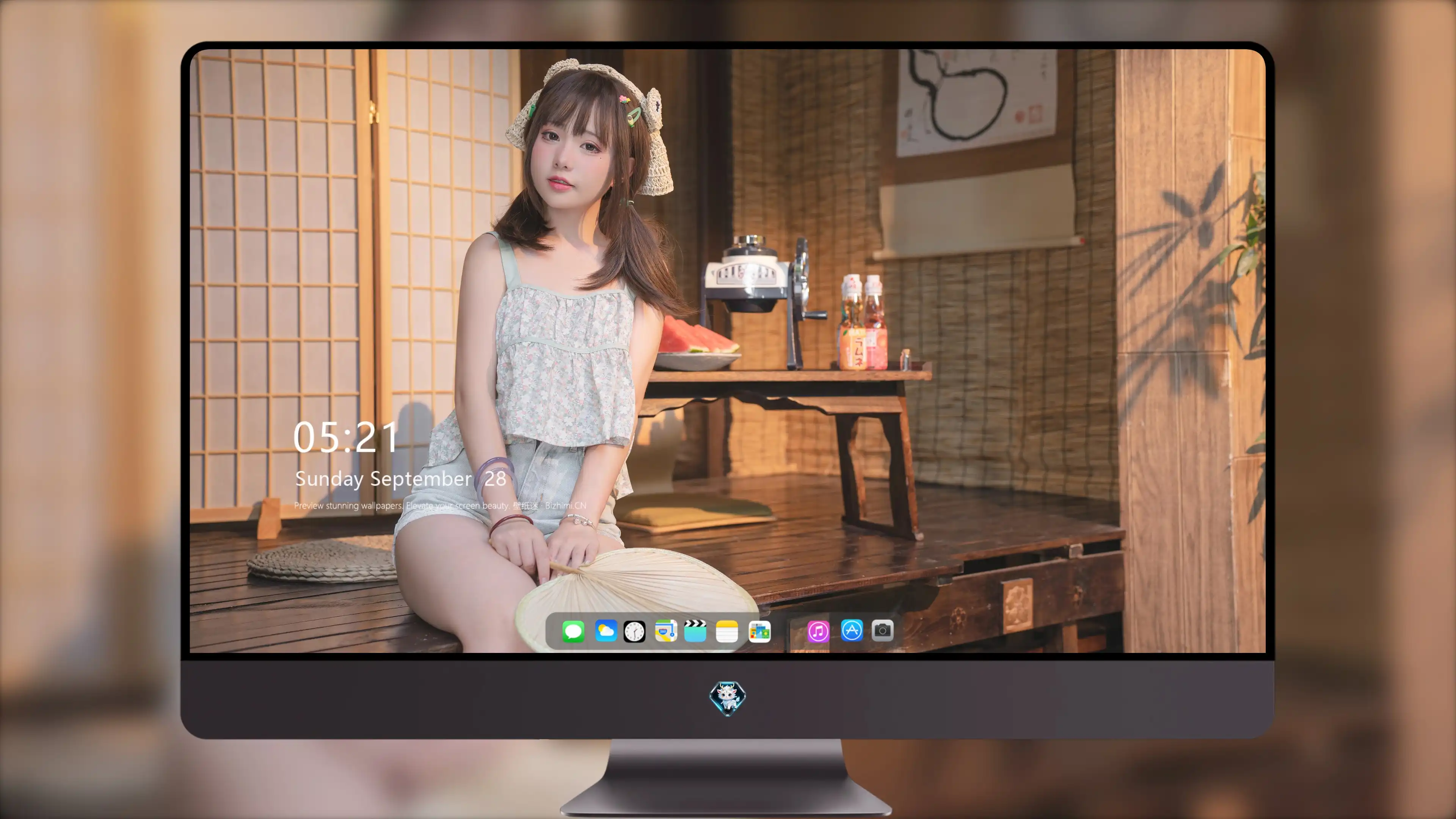Image resolution: width=1456 pixels, height=819 pixels.
Task: Open the Clock app icon
Action: pos(634,631)
